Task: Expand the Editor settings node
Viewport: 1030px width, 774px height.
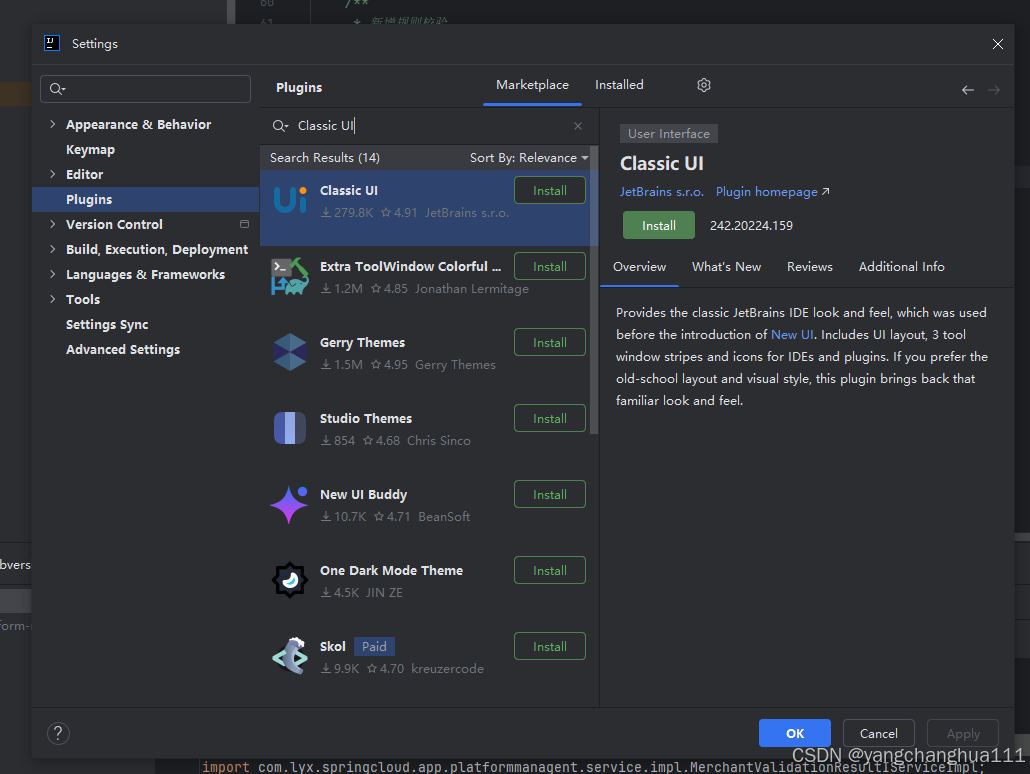Action: pos(53,174)
